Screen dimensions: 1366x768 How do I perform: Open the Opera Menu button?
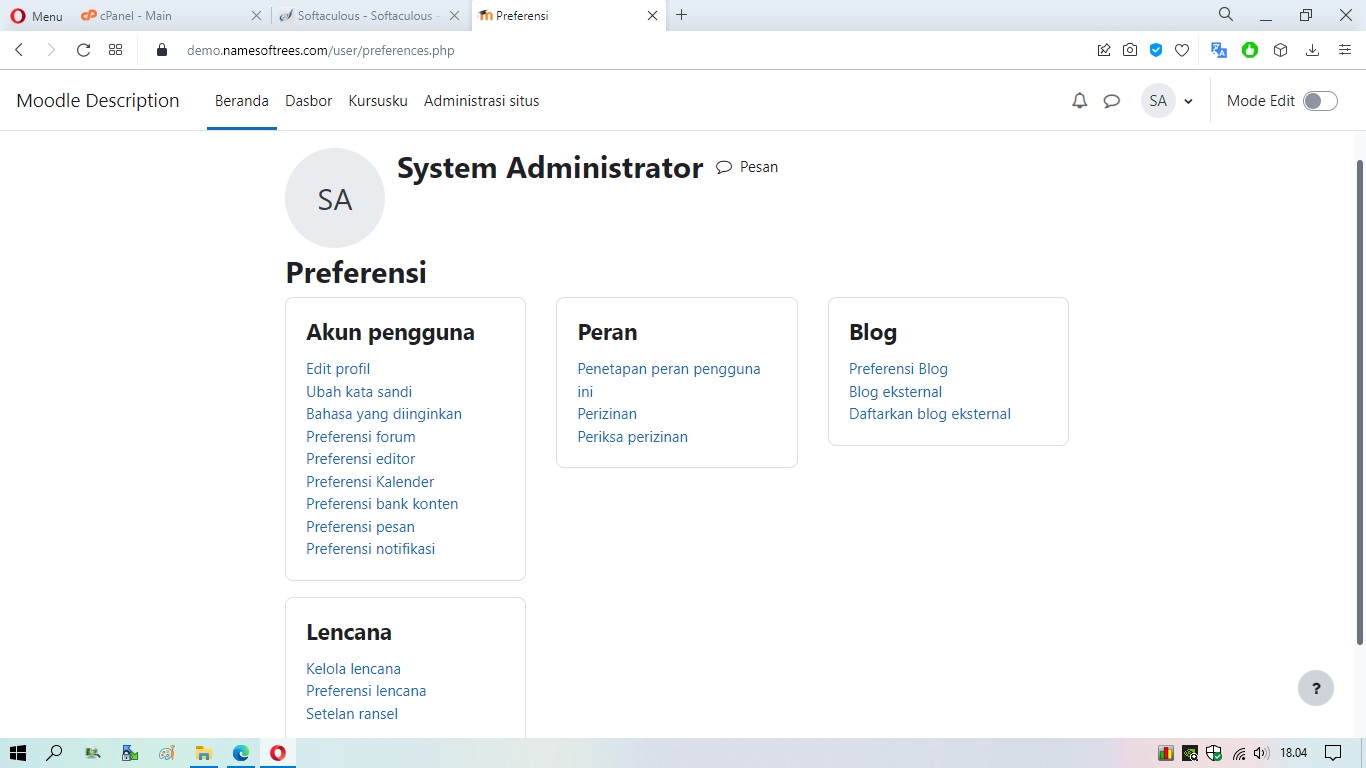click(36, 16)
